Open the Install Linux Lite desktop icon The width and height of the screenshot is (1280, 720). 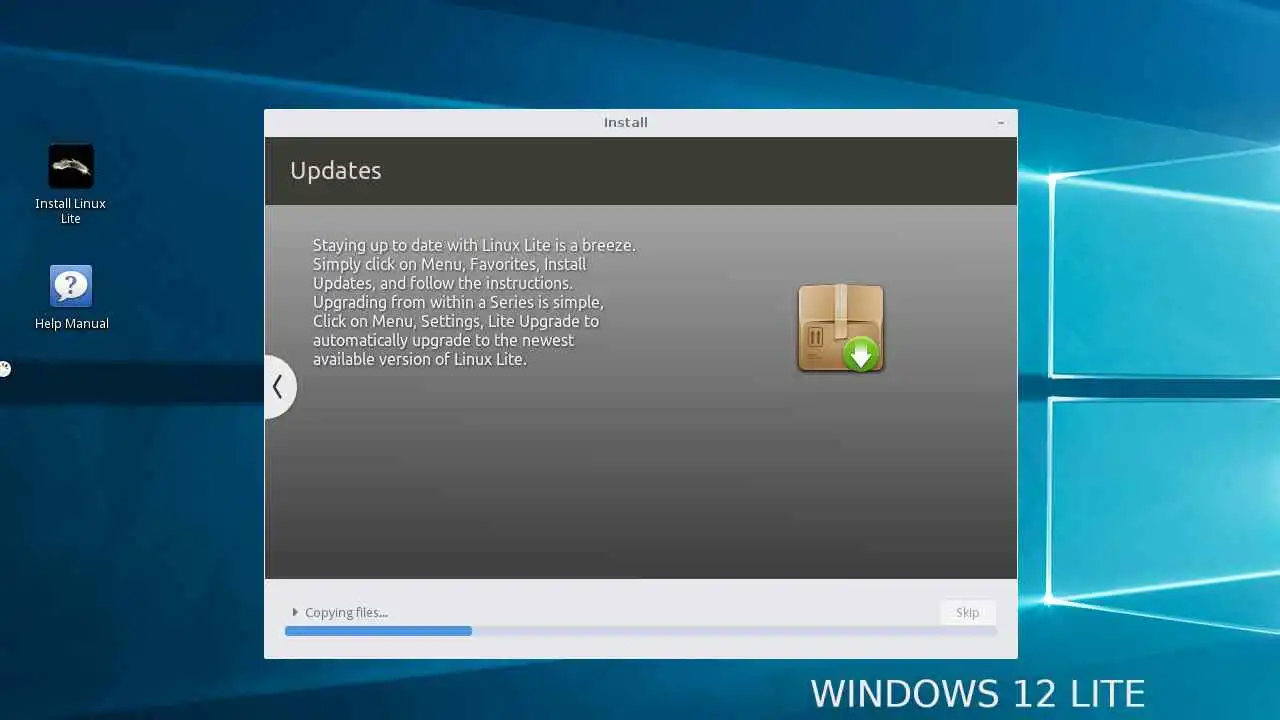(x=71, y=184)
